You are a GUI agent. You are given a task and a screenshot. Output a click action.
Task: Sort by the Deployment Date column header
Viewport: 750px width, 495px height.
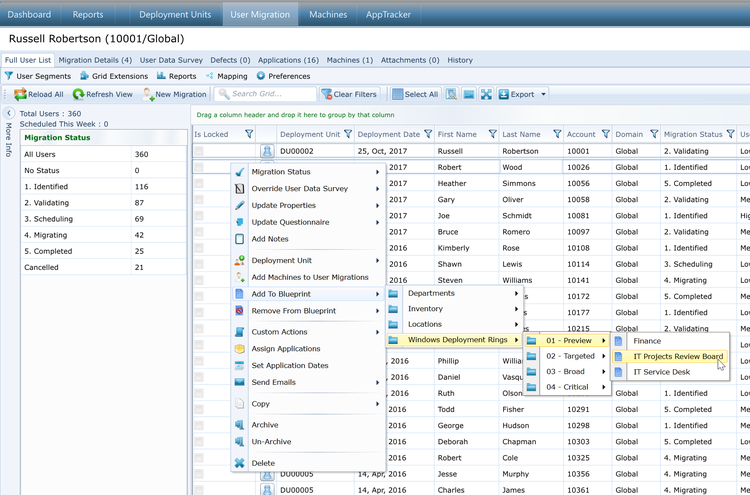point(388,134)
